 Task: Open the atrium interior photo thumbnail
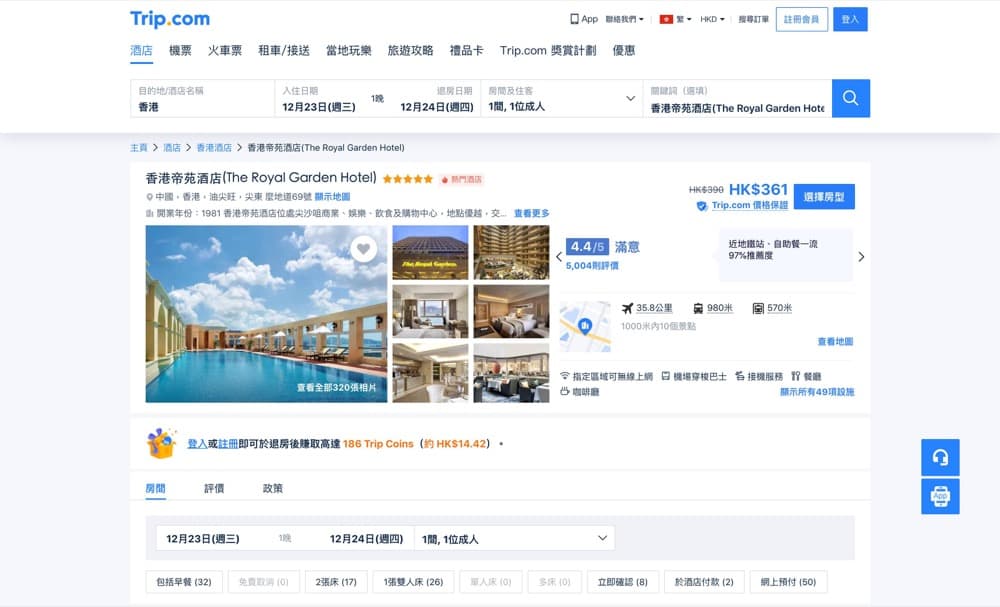pyautogui.click(x=511, y=252)
